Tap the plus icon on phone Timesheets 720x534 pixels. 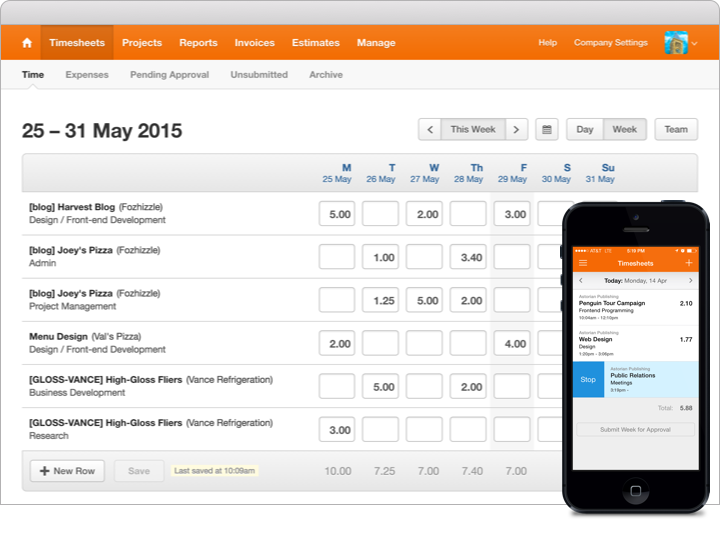click(x=689, y=263)
